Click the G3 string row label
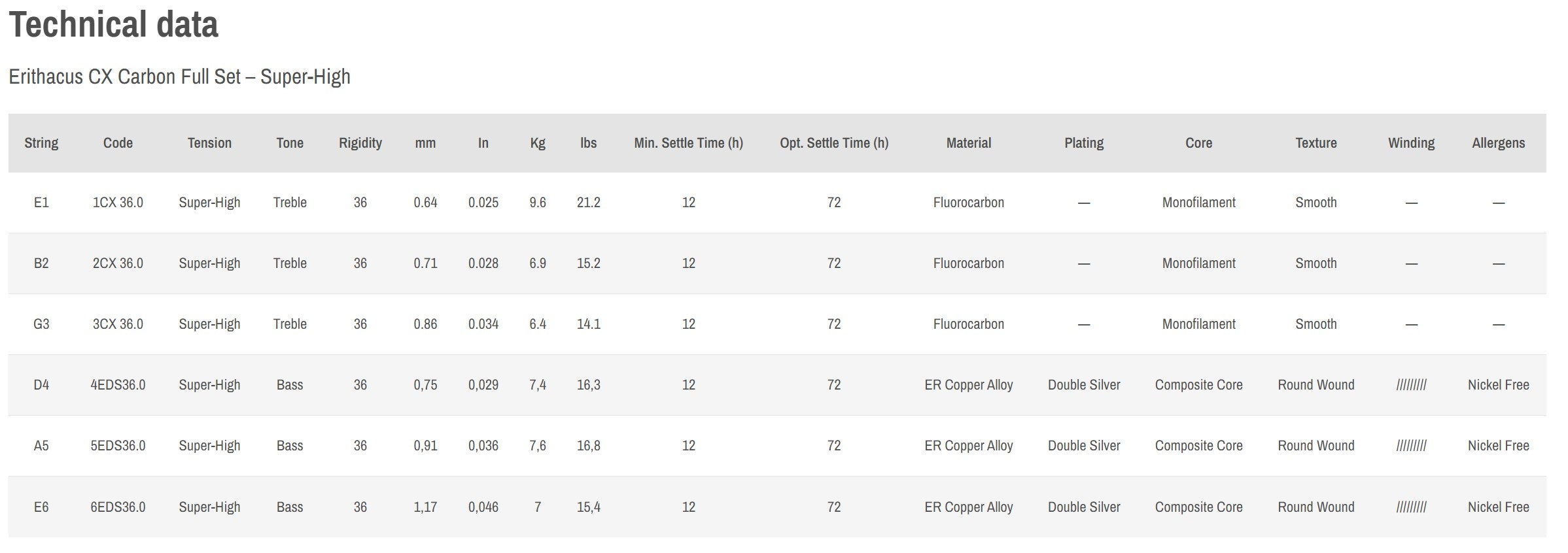This screenshot has width=1568, height=553. (x=41, y=324)
